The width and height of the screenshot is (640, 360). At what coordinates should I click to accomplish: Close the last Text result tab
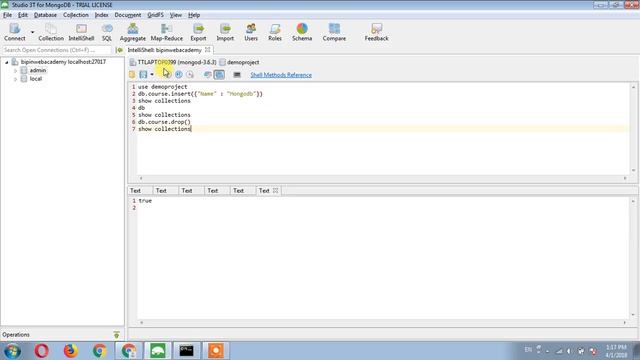(276, 191)
